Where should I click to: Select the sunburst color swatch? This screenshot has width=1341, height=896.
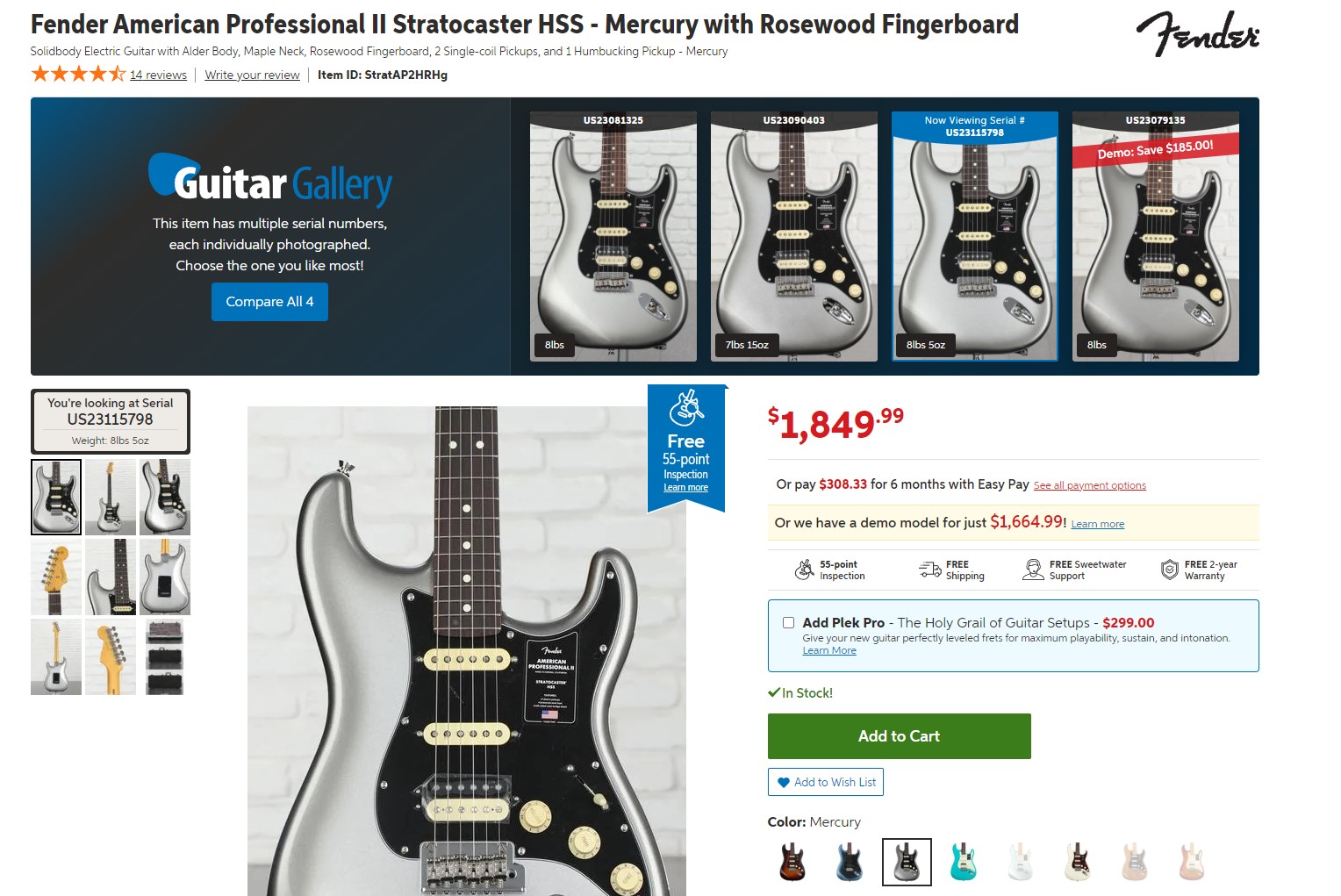coord(792,862)
